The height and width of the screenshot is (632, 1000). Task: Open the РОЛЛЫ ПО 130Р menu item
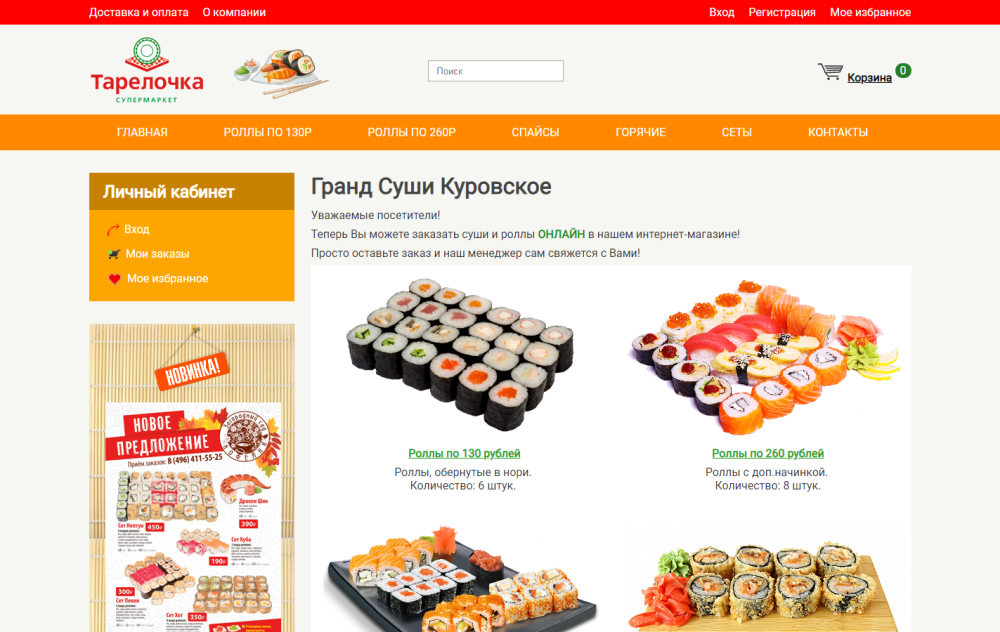pyautogui.click(x=267, y=132)
